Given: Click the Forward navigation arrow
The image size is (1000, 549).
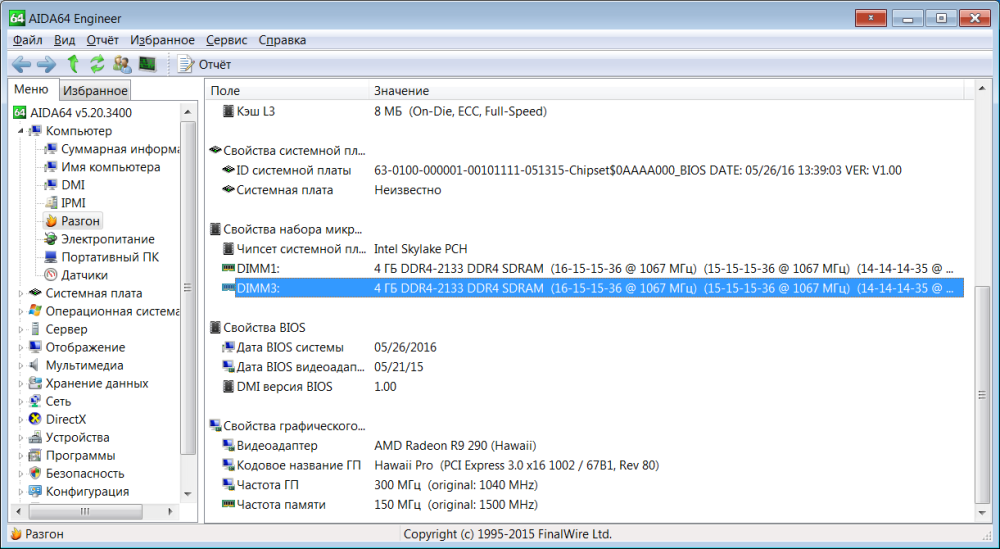Looking at the screenshot, I should click(x=47, y=64).
